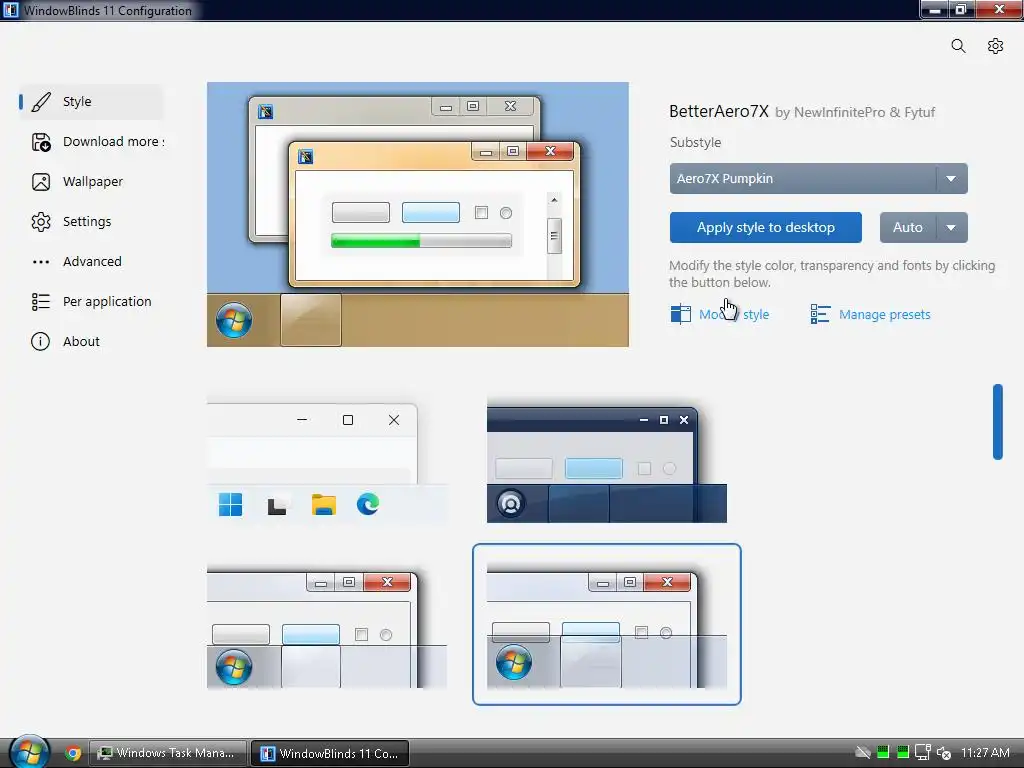Click the WindowBlinds title bar app icon
This screenshot has height=768, width=1024.
[11, 10]
